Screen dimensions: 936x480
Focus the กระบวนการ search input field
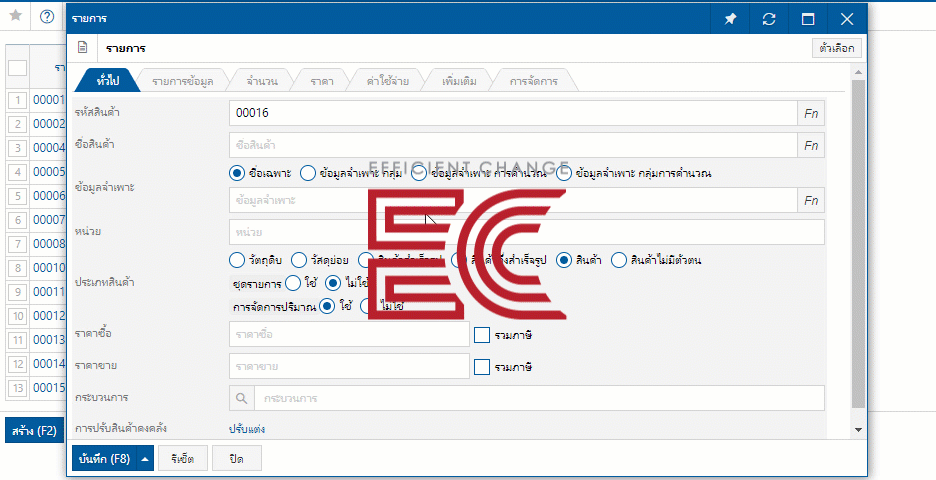point(540,398)
